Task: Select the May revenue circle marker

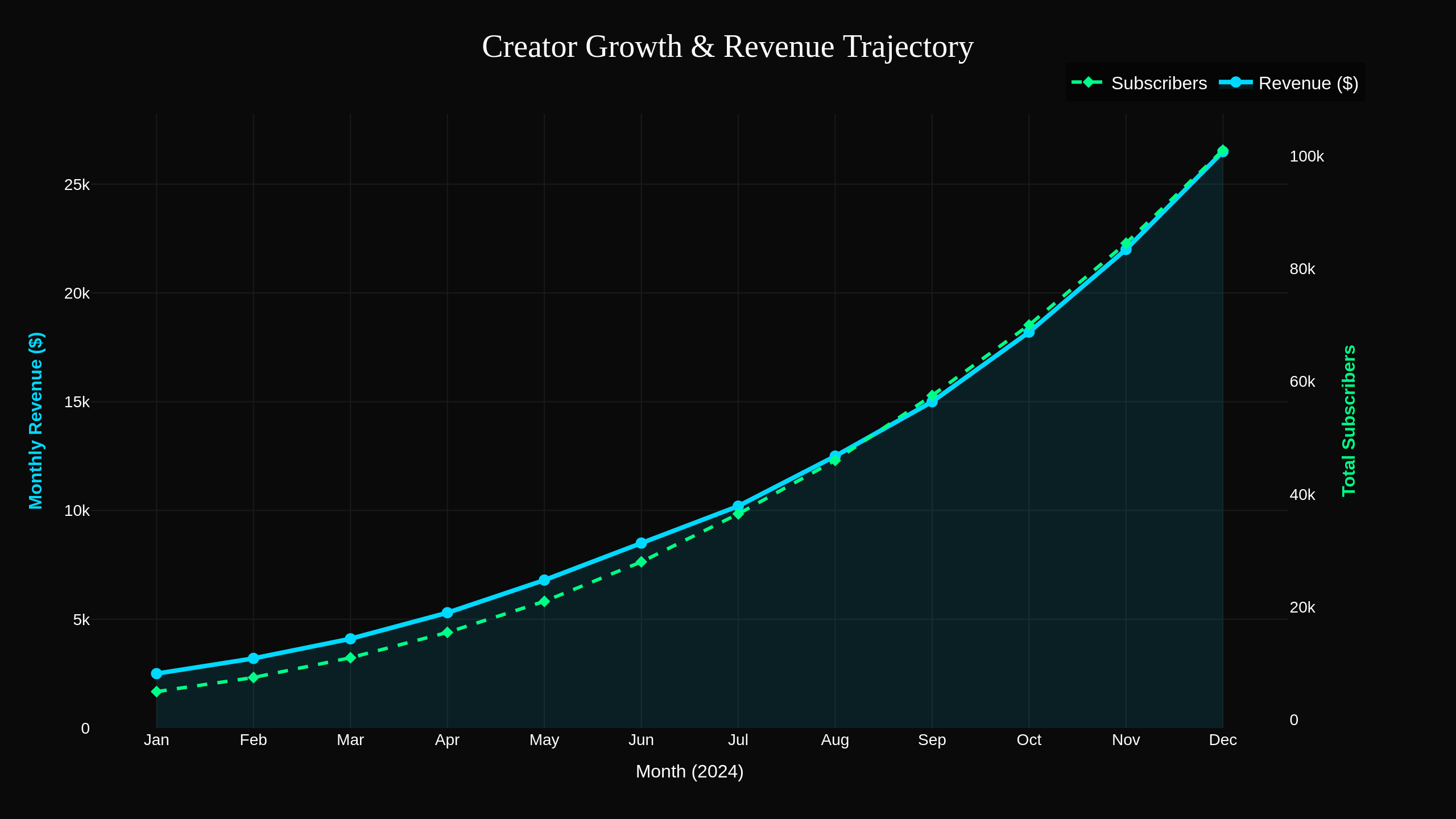Action: pos(544,580)
